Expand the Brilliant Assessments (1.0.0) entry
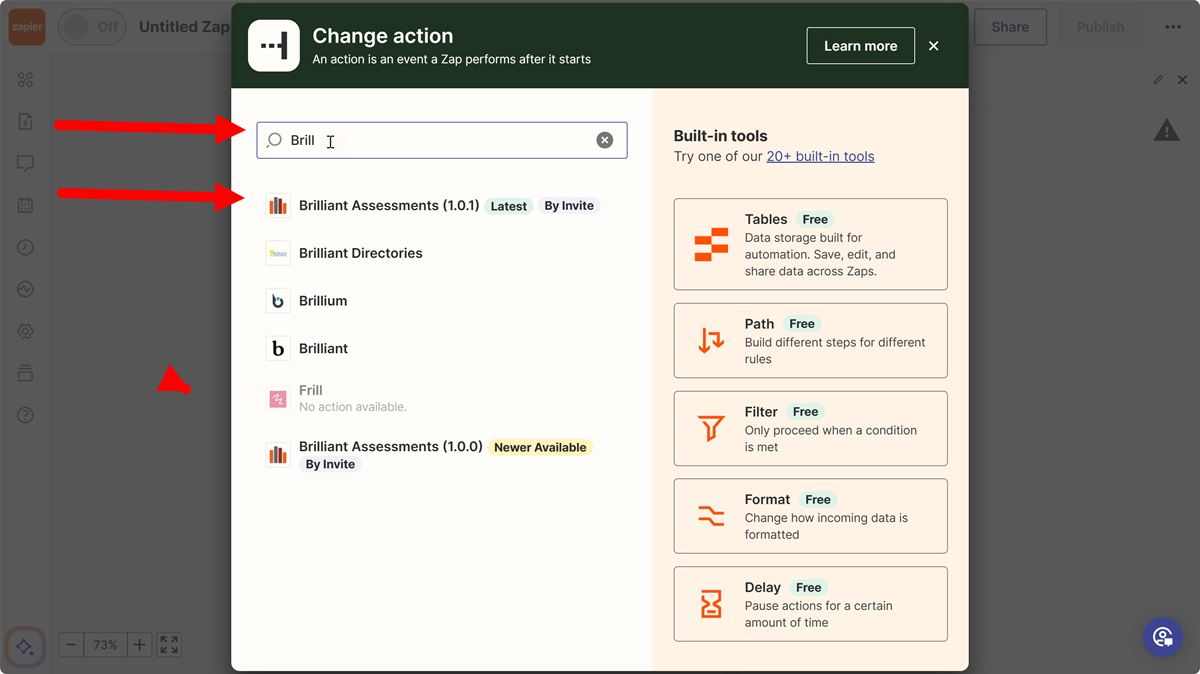Viewport: 1200px width, 674px height. [x=390, y=446]
